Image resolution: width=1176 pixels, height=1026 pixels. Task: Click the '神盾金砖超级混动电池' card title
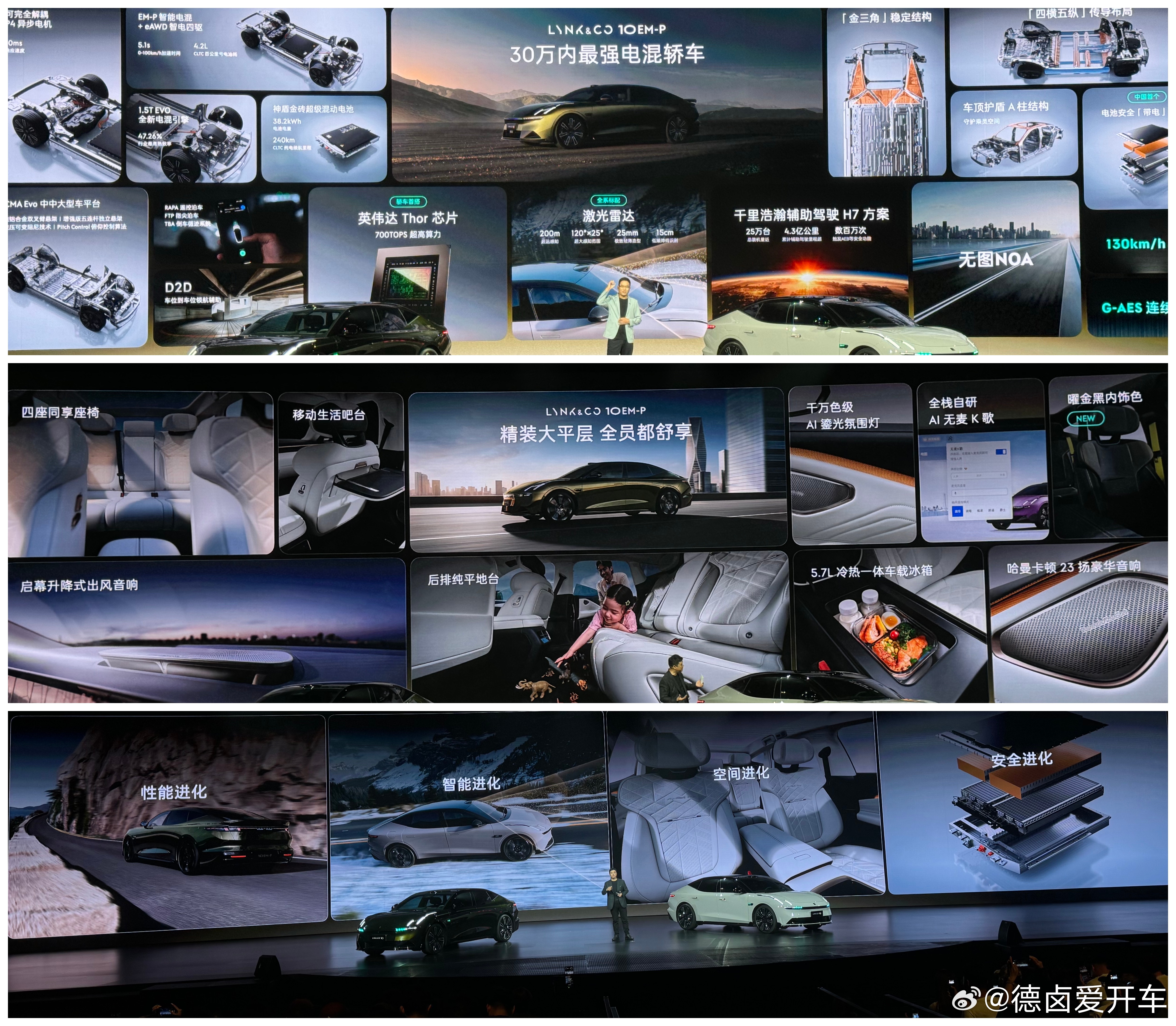313,109
